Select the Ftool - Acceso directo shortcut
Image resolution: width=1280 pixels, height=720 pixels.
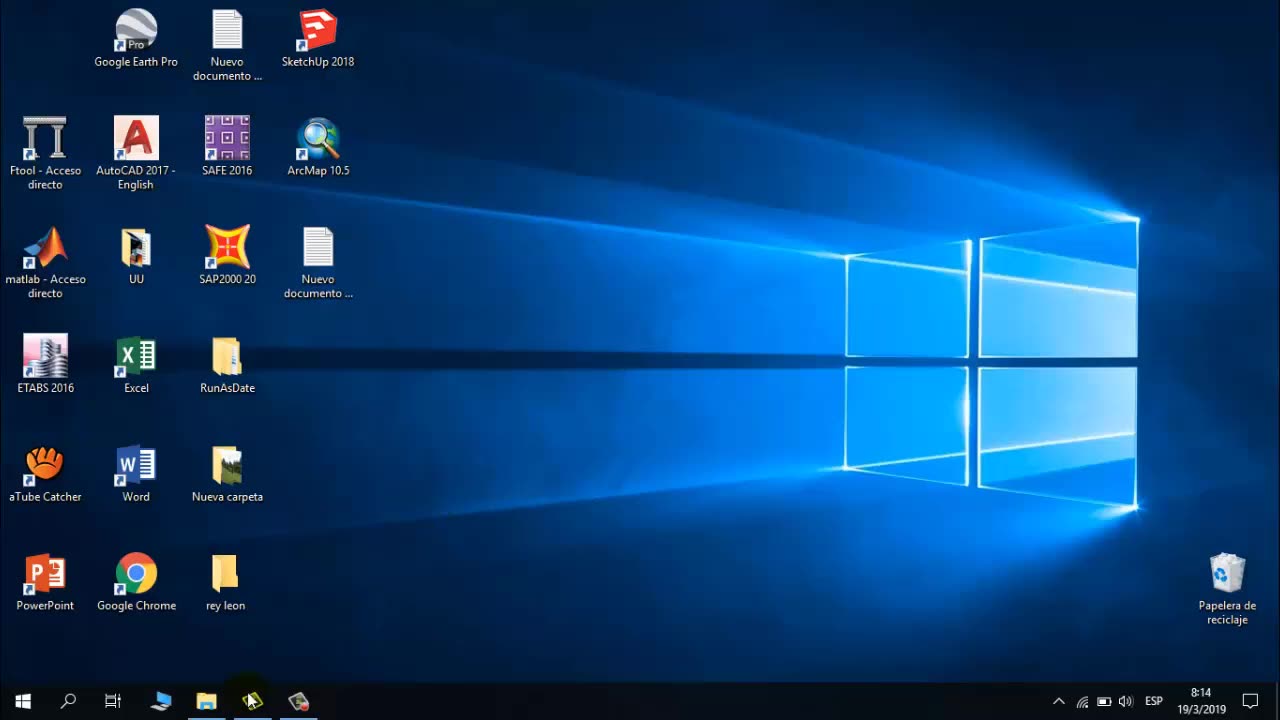pos(45,154)
